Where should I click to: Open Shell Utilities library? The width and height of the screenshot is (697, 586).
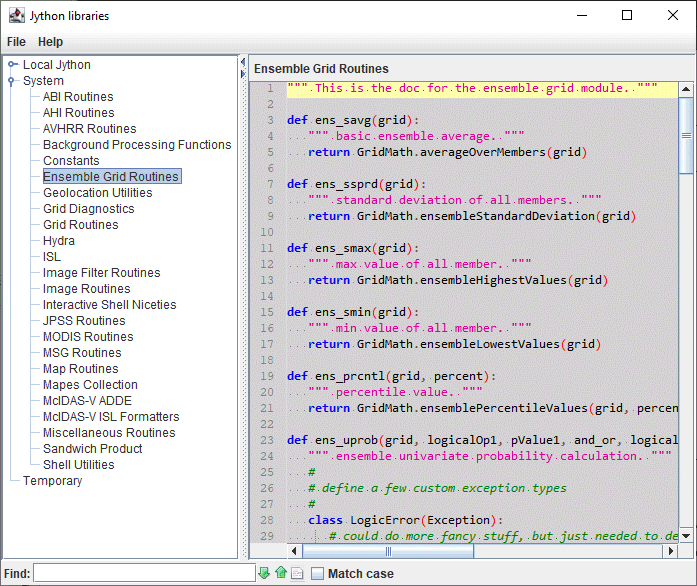(79, 465)
